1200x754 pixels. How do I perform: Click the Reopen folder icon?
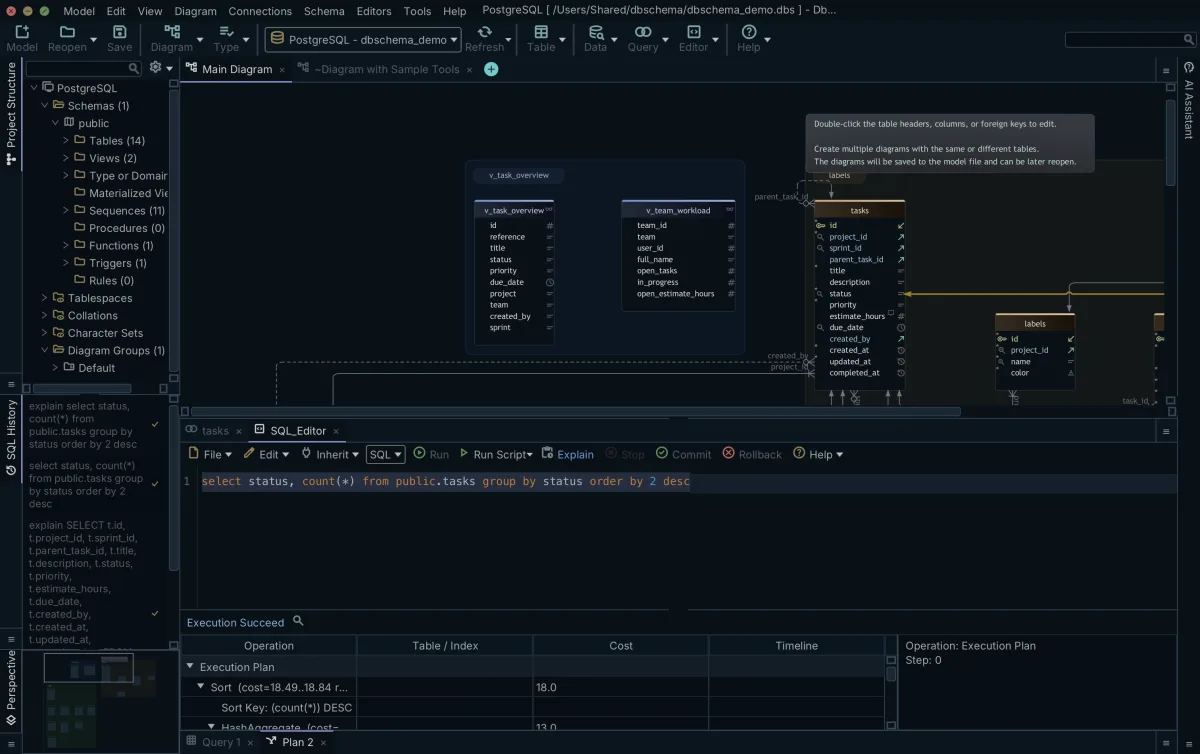pyautogui.click(x=66, y=33)
